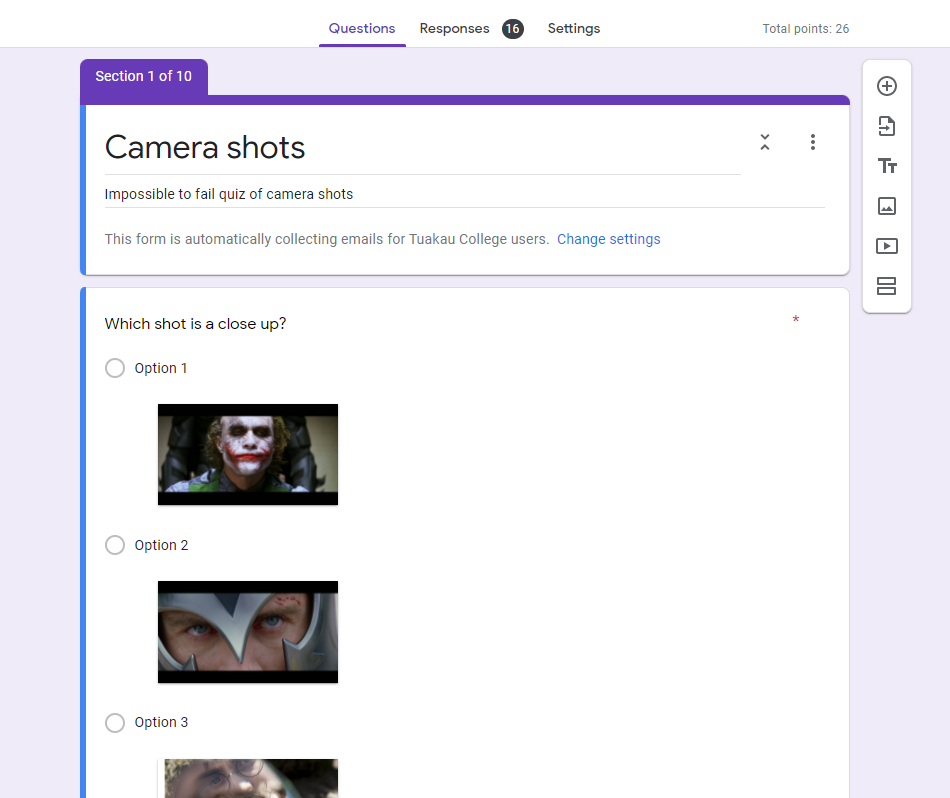
Task: Click the Add question plus icon
Action: 886,86
